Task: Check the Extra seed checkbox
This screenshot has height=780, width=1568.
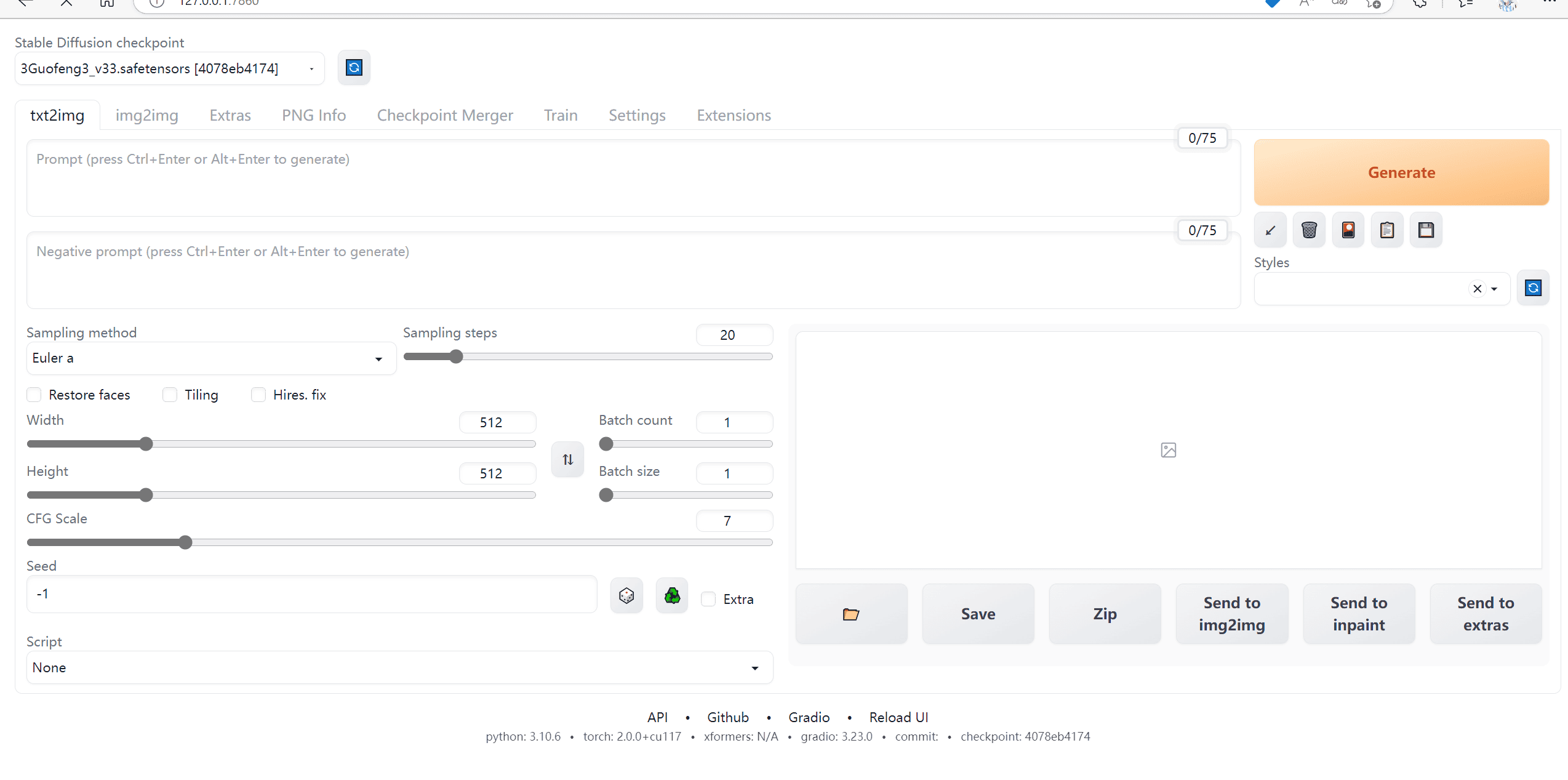Action: [709, 599]
